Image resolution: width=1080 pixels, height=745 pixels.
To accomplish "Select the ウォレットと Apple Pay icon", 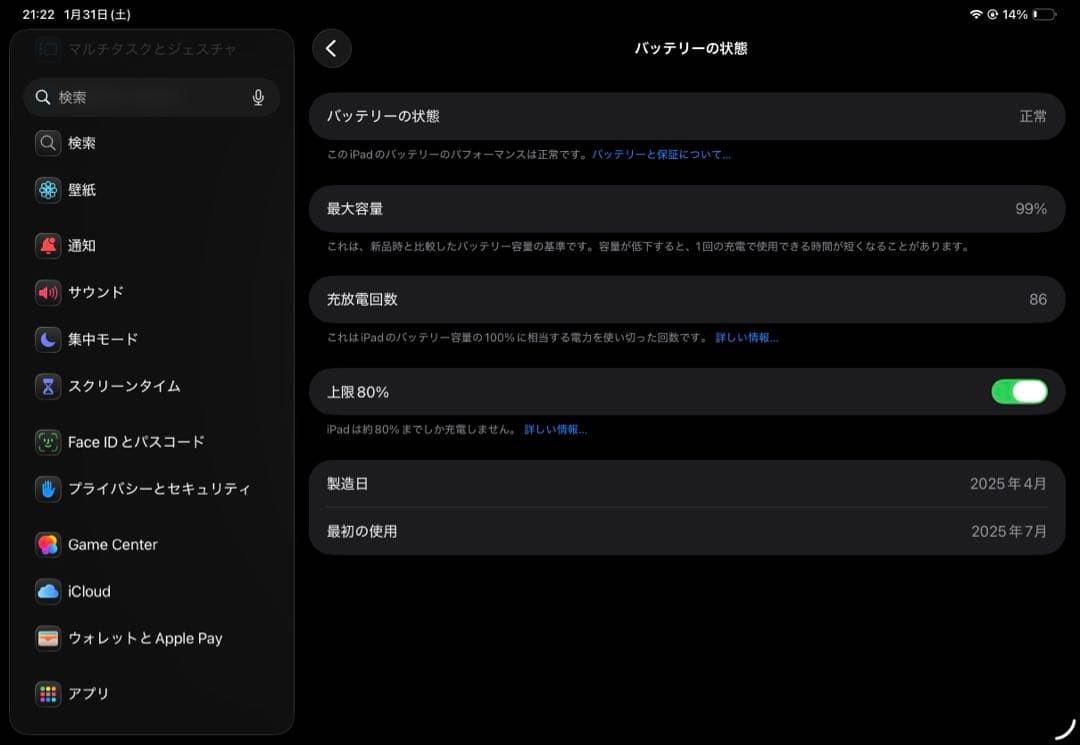I will [48, 638].
